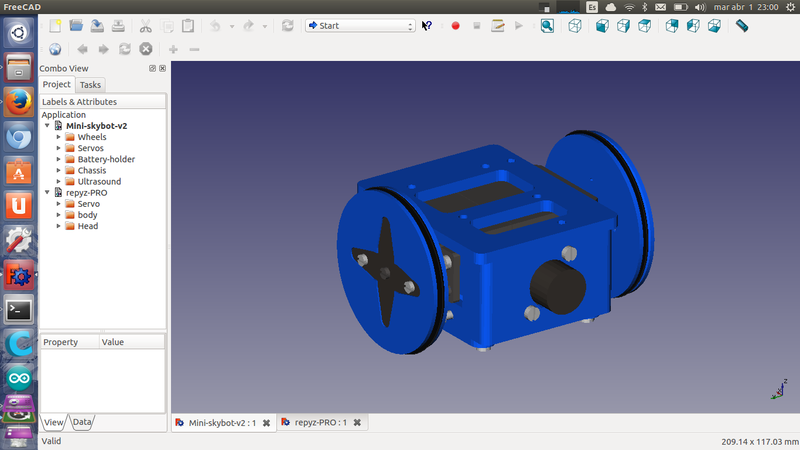Click the What's This help icon
800x450 pixels.
click(427, 26)
